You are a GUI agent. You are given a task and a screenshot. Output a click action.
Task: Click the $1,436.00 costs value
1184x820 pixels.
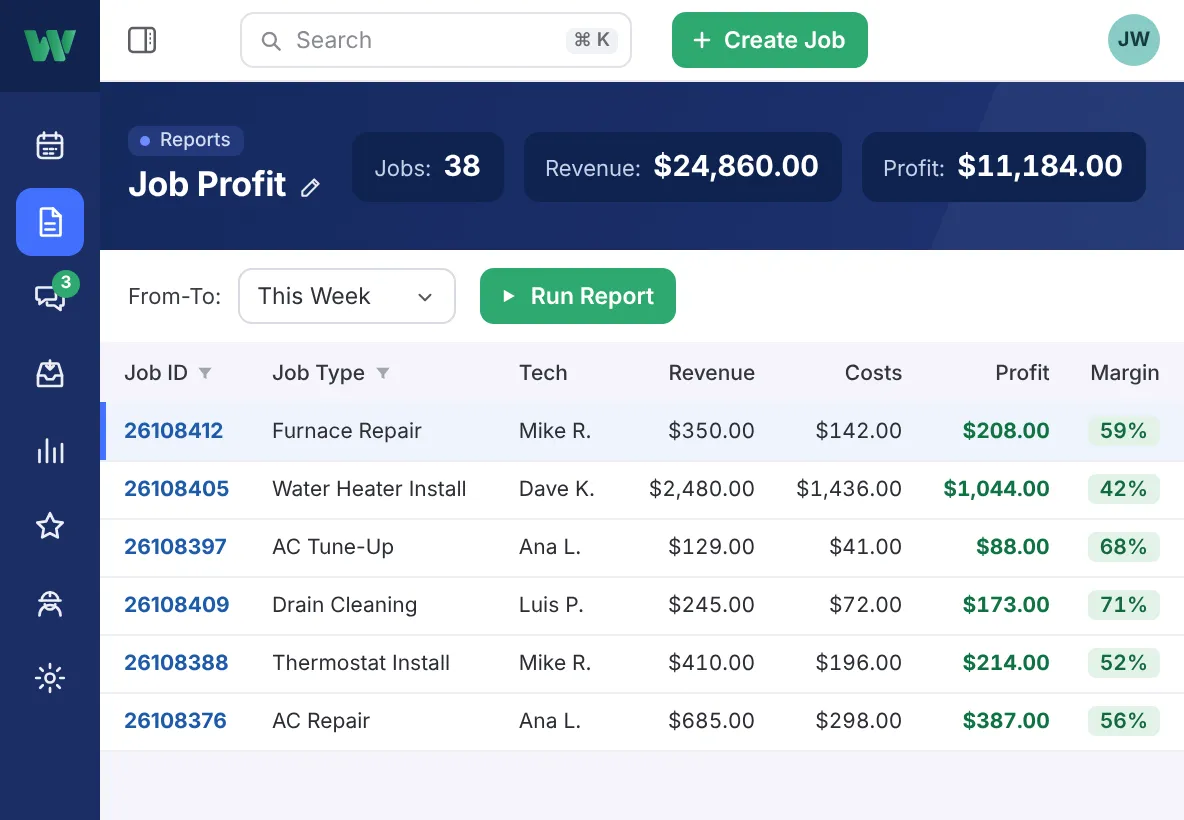tap(849, 489)
